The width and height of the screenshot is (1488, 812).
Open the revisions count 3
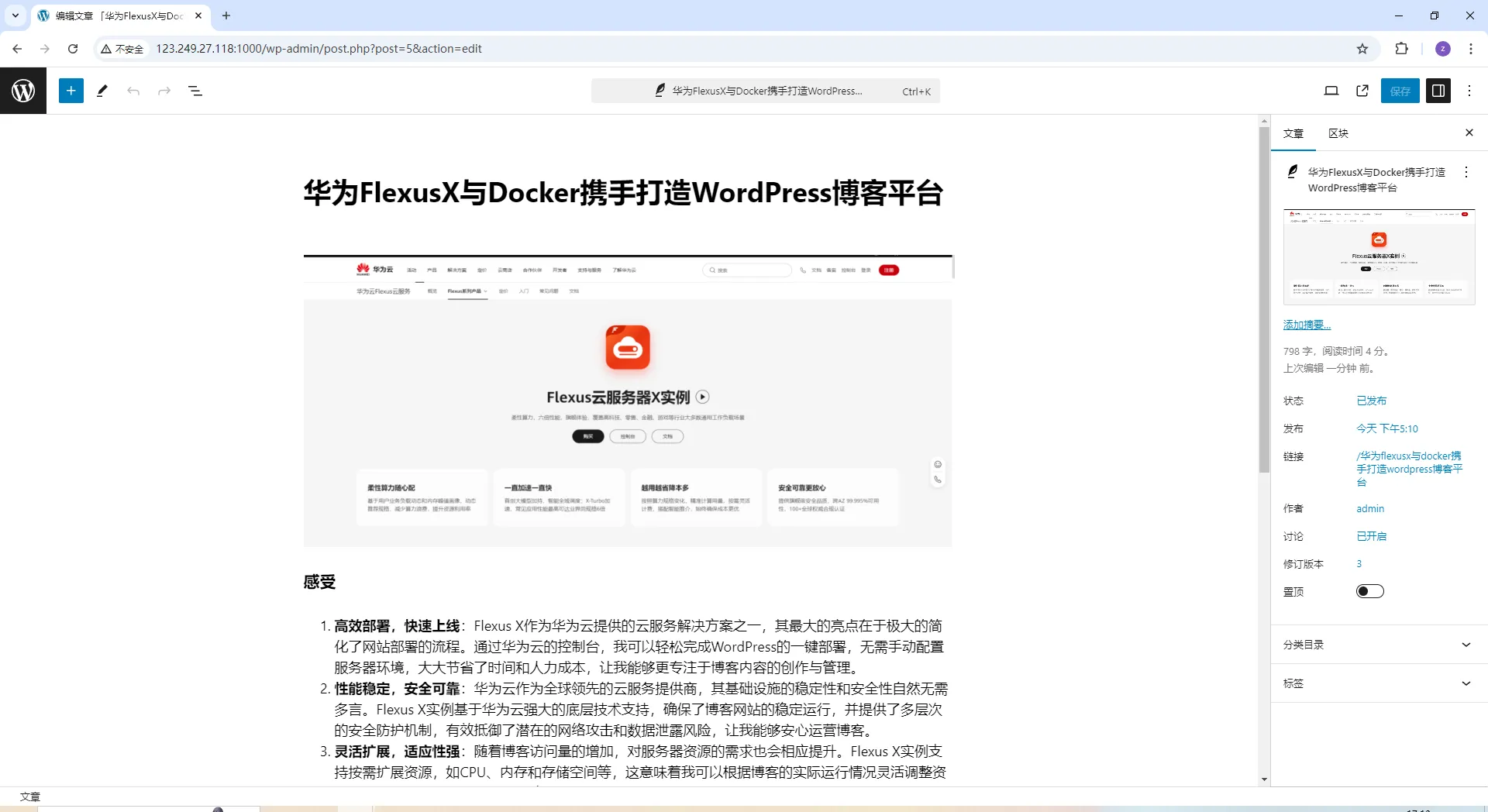[1359, 564]
